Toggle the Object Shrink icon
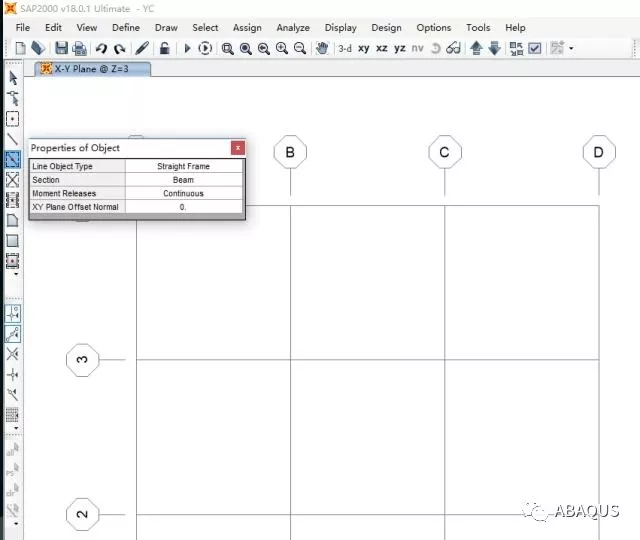This screenshot has height=540, width=640. (x=516, y=49)
